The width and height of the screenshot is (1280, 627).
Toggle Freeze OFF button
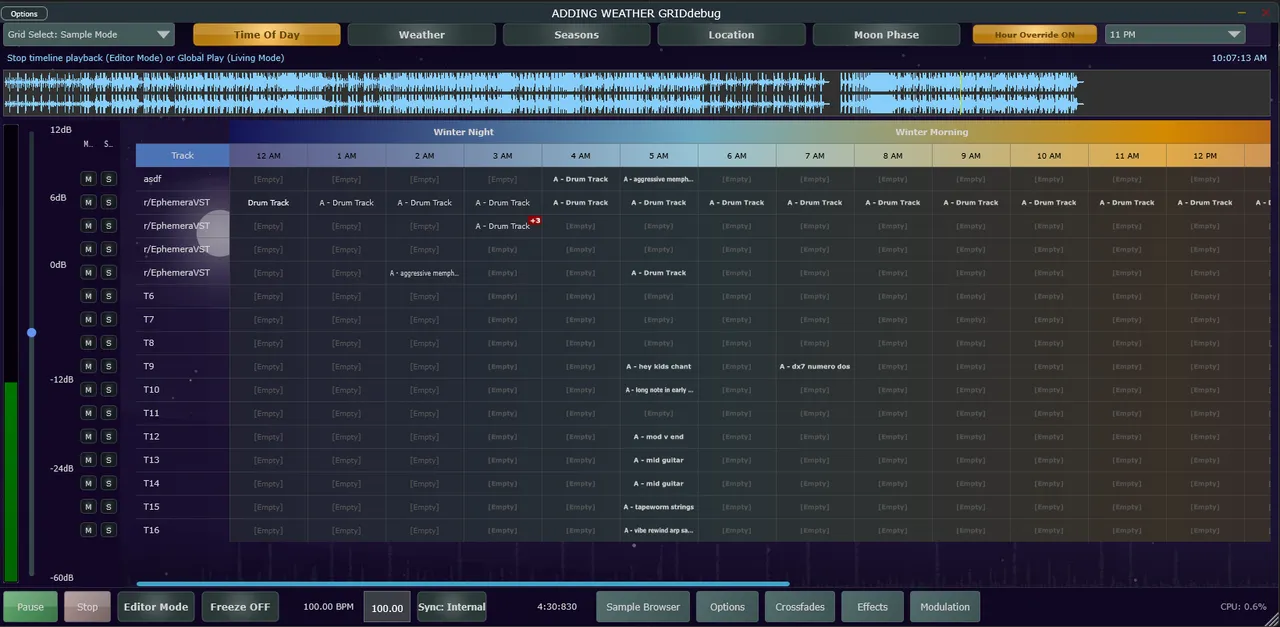240,607
